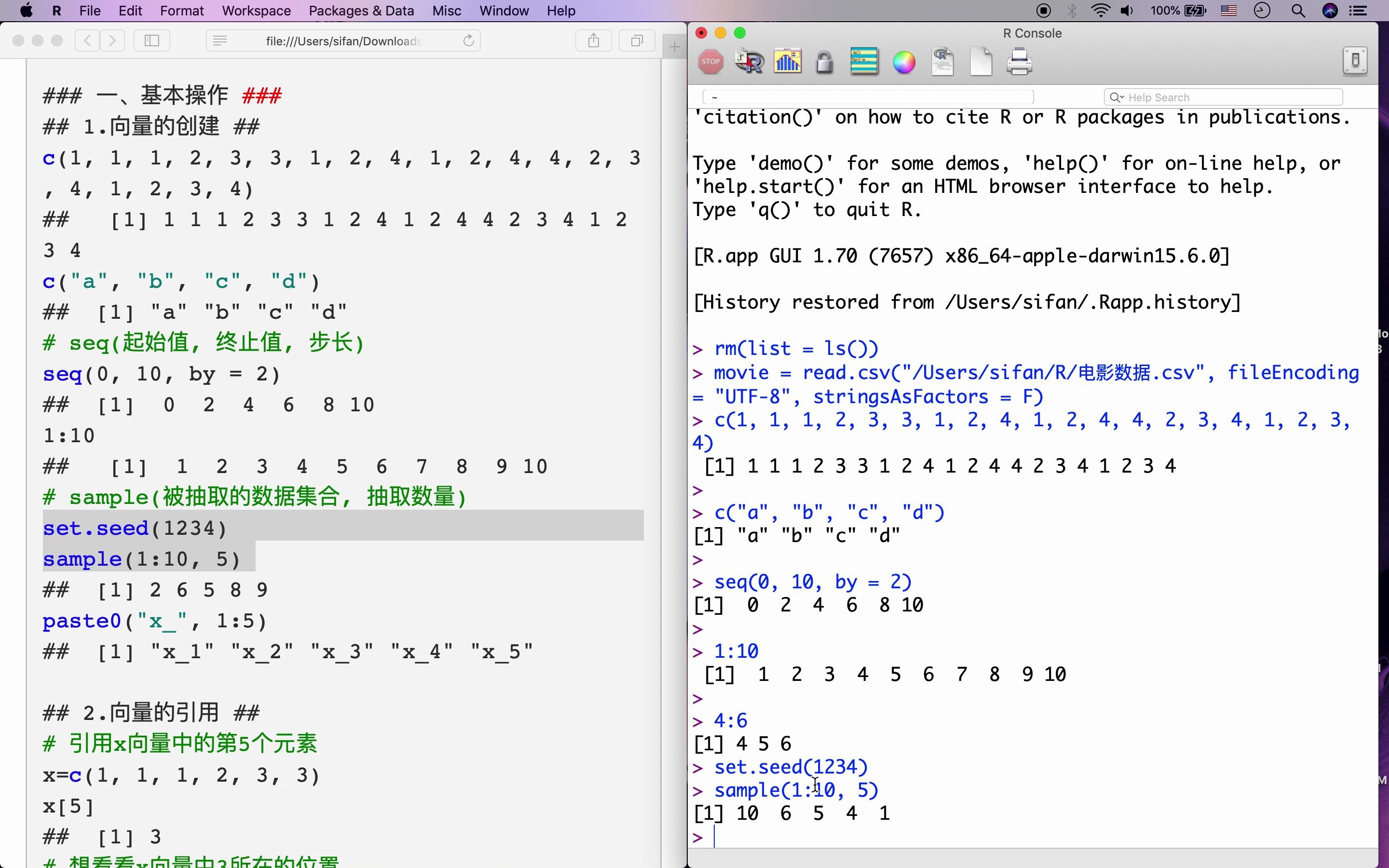Open the browser reader view icon
This screenshot has height=868, width=1389.
[x=220, y=41]
